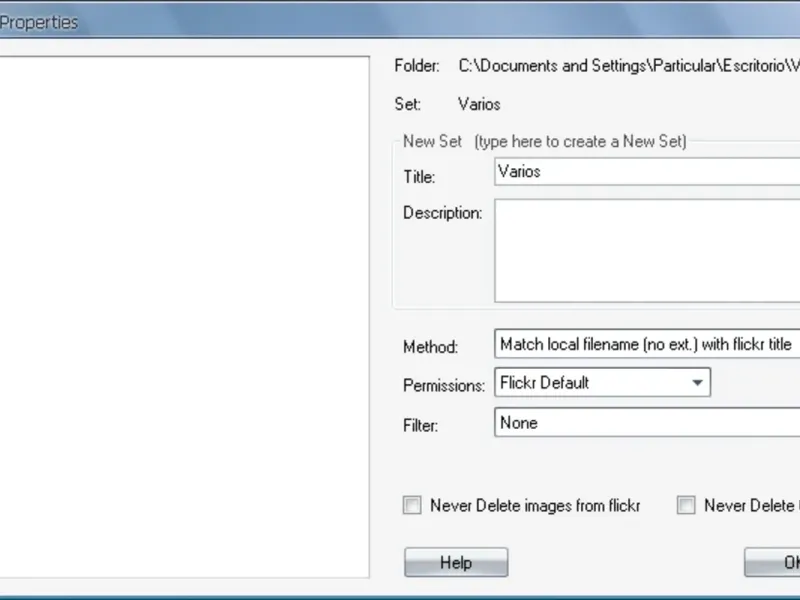Click the "Folder:" label
The height and width of the screenshot is (600, 800).
pyautogui.click(x=417, y=66)
